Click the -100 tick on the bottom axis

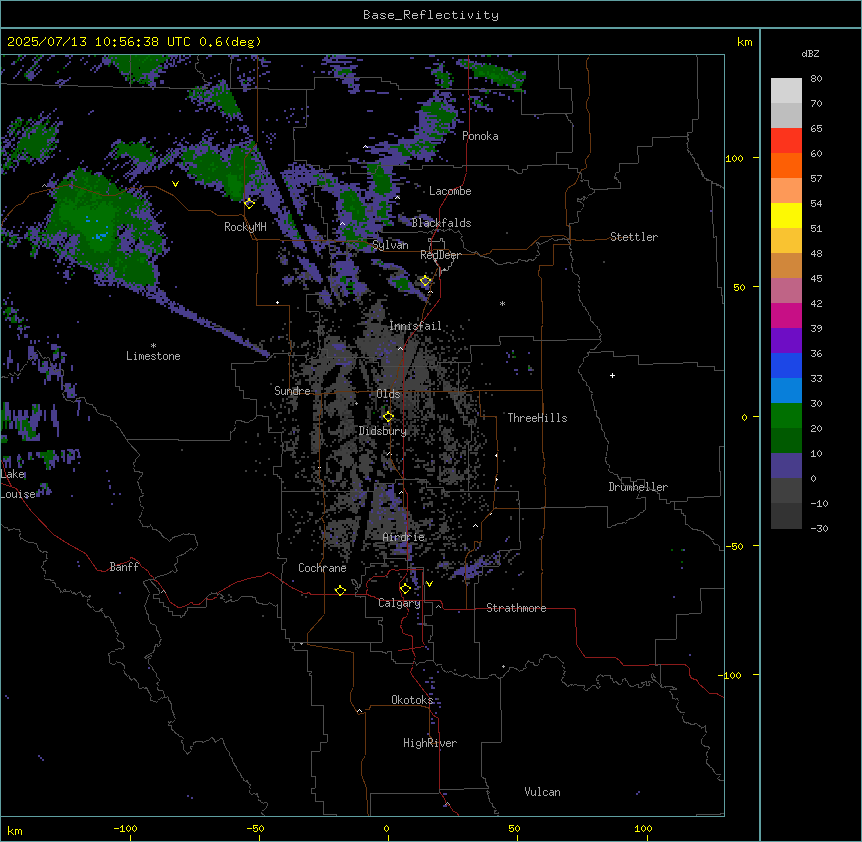(x=125, y=828)
